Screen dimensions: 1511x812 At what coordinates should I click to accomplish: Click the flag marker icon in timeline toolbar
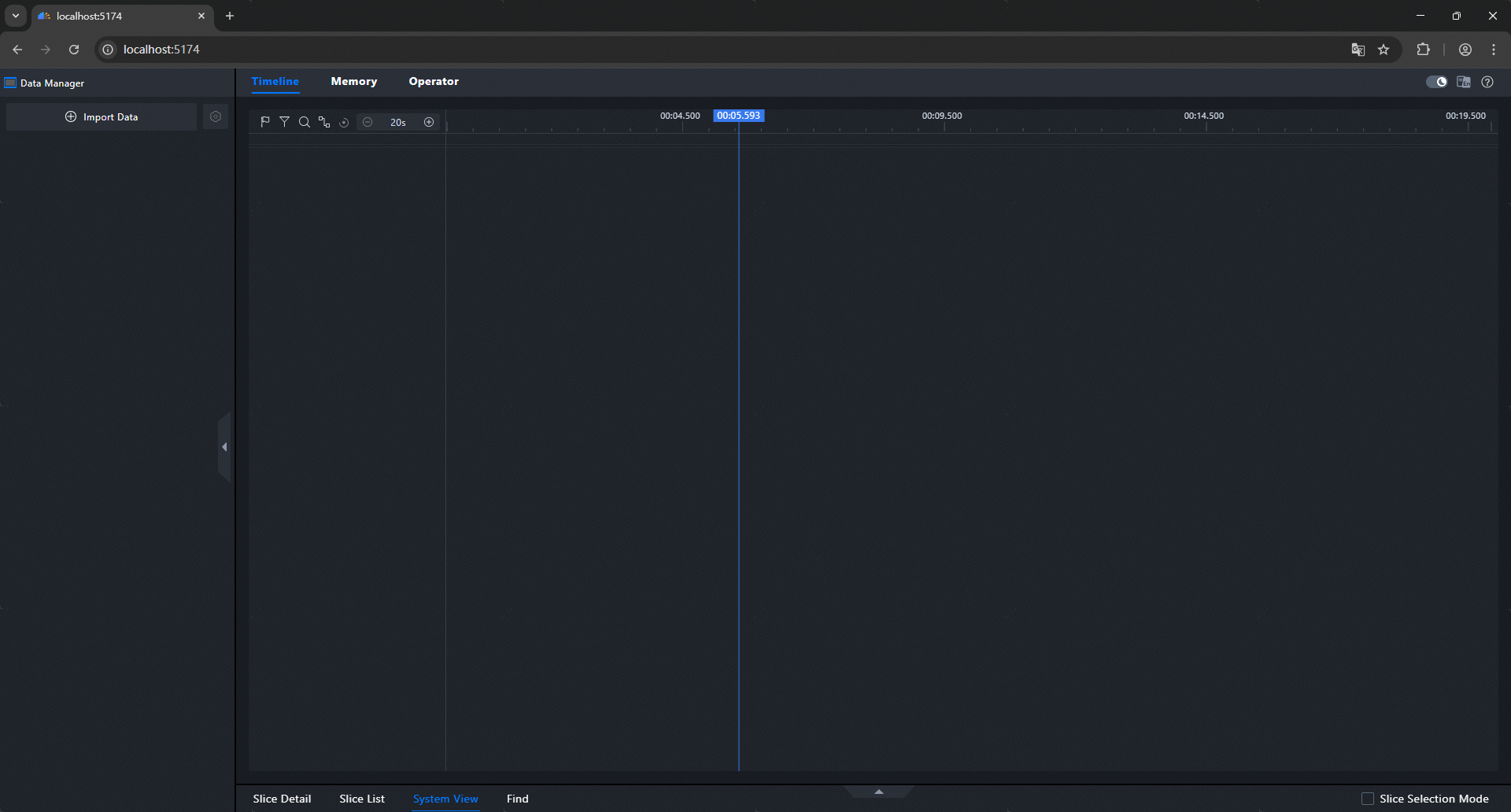[265, 122]
